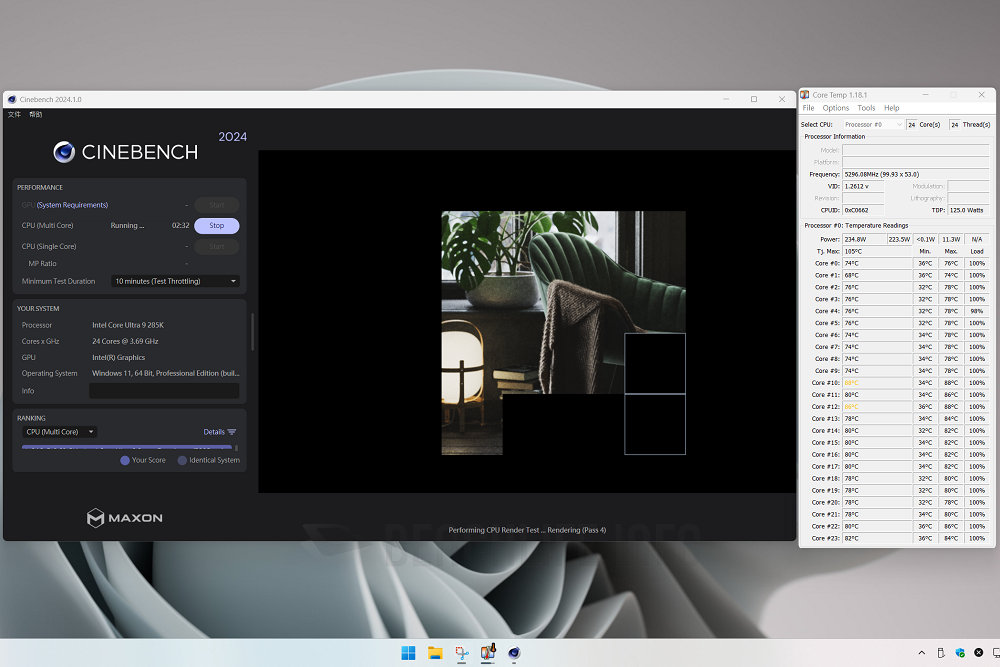Click the Running status of CPU Multi Core
Screen dimensions: 1000x667
(x=128, y=226)
